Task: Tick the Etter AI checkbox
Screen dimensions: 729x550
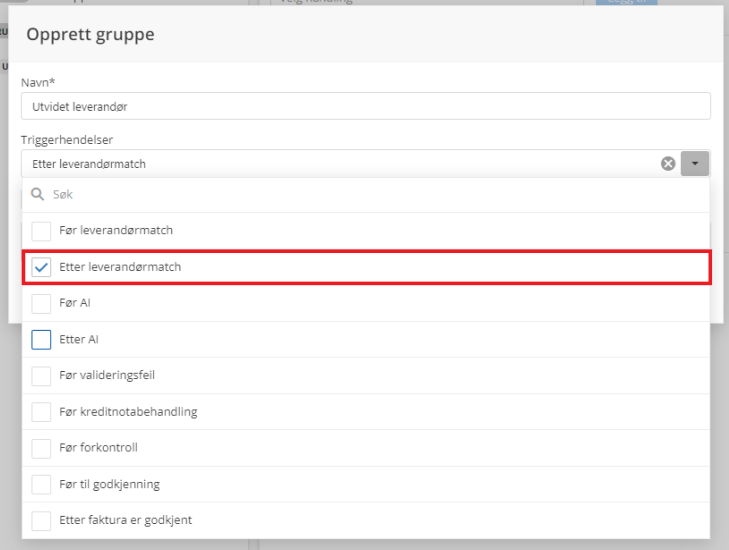Action: point(41,340)
